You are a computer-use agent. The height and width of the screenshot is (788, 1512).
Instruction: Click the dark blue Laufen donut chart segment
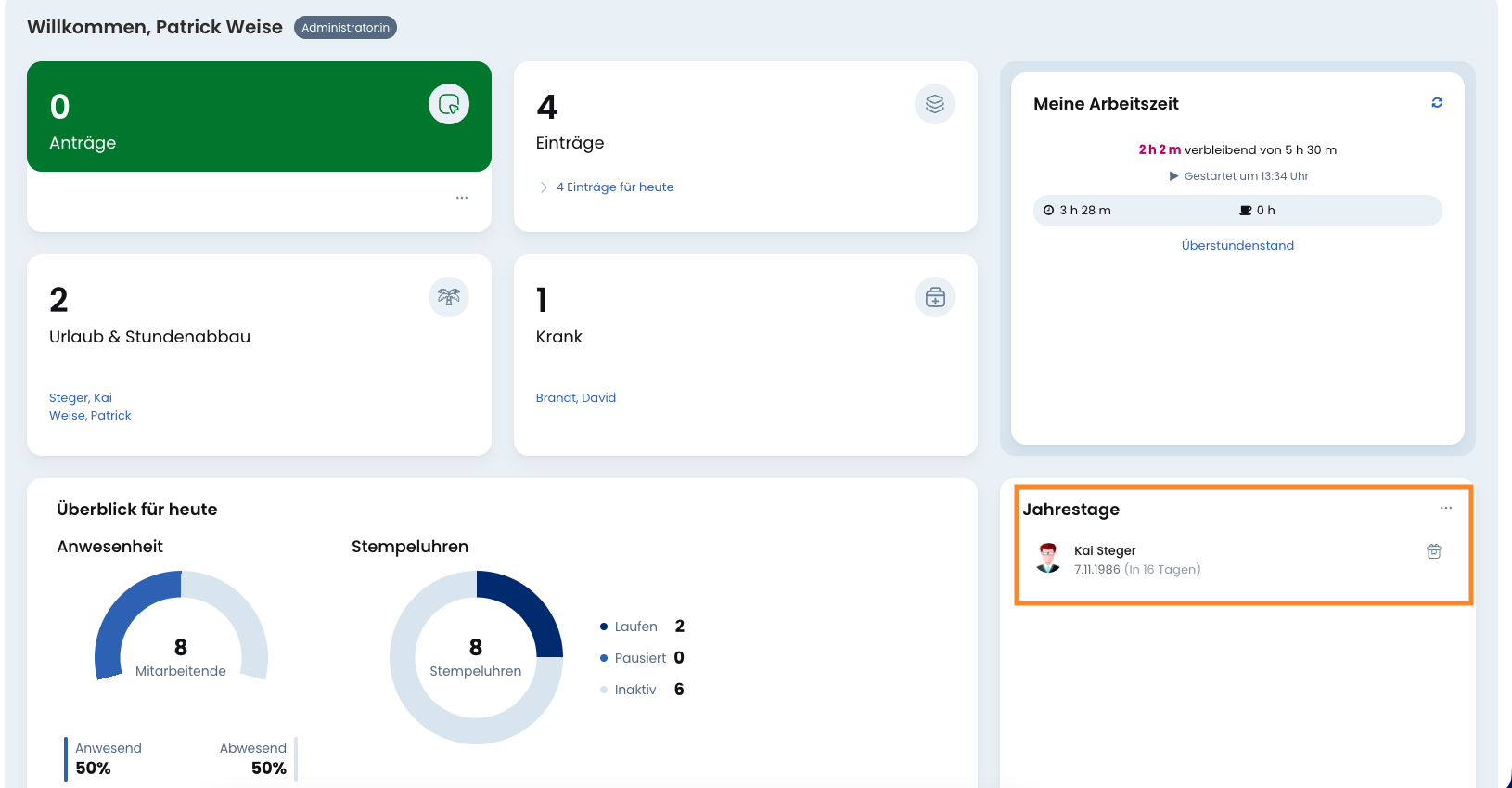529,608
